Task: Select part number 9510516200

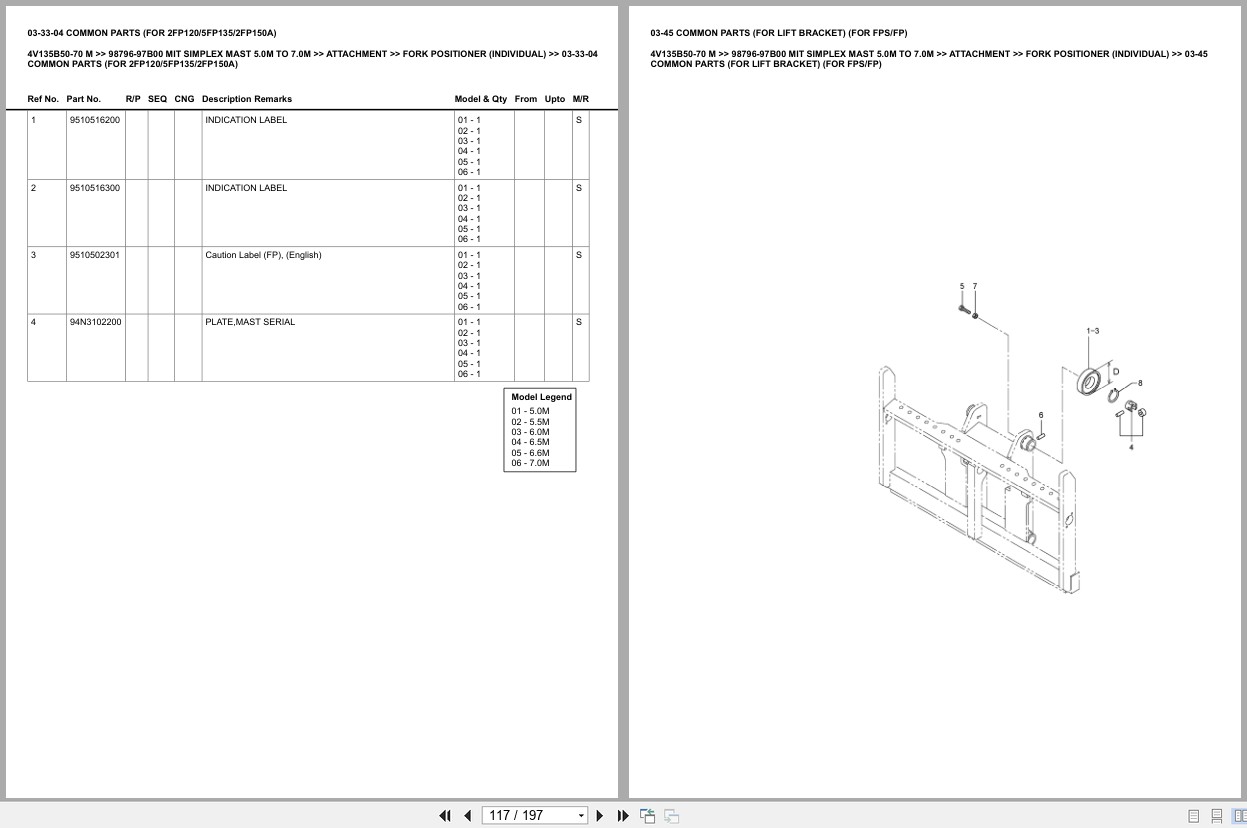Action: (95, 120)
